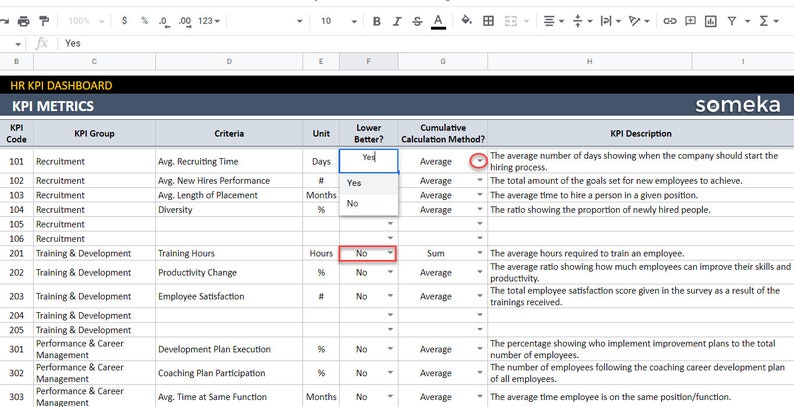794x407 pixels.
Task: Open Lower Better dropdown for KPI 105
Action: (x=390, y=224)
